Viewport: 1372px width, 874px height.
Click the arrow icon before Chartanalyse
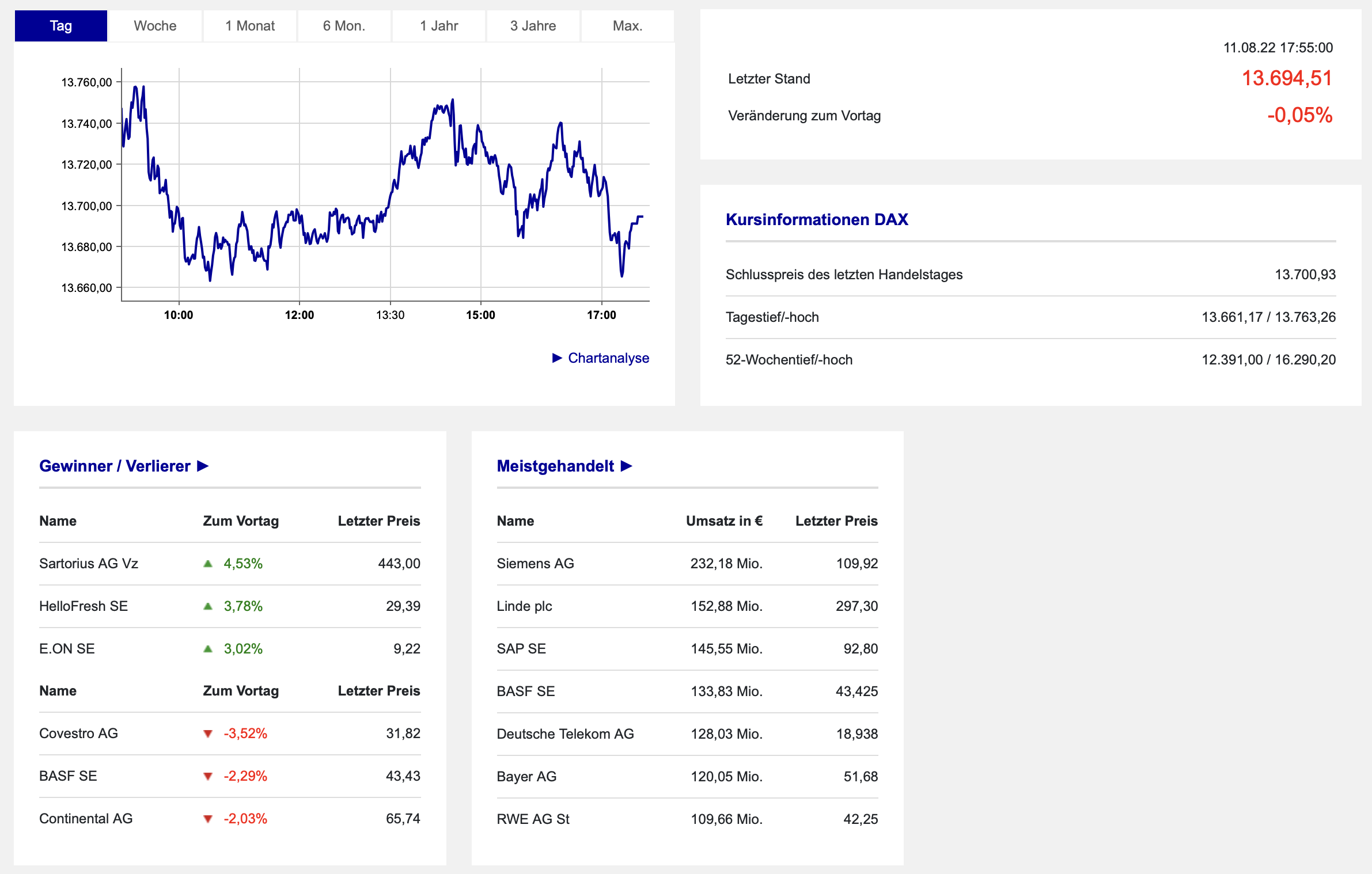pyautogui.click(x=557, y=358)
